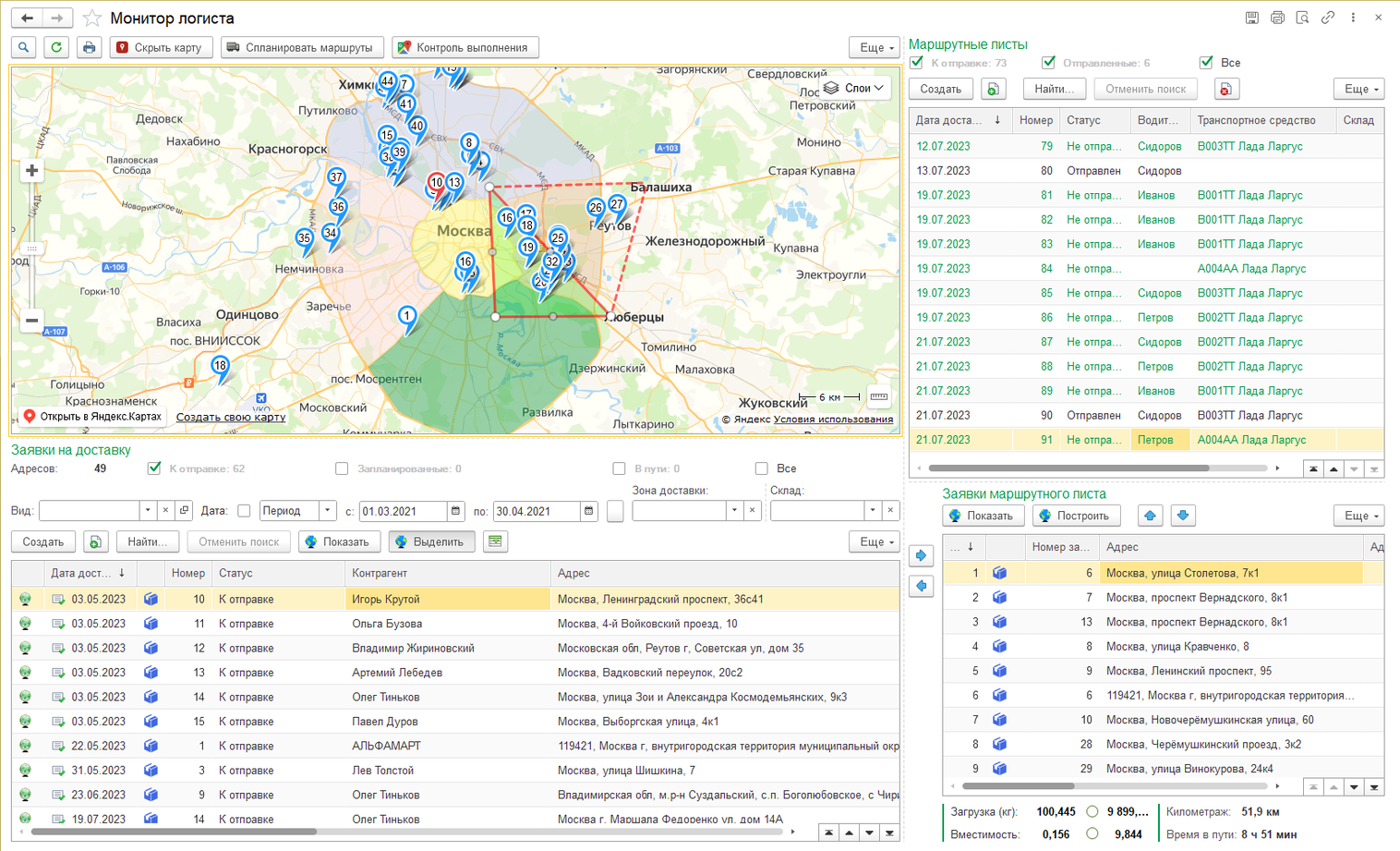Zoom in the map with plus button
The image size is (1400, 851).
point(31,171)
